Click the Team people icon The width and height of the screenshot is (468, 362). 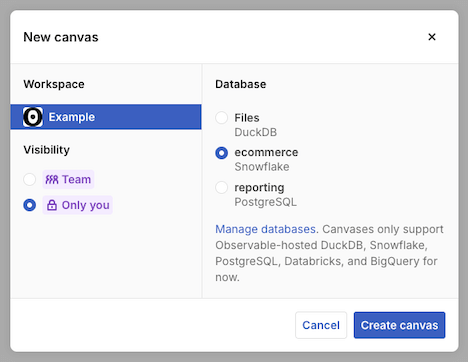tap(52, 180)
